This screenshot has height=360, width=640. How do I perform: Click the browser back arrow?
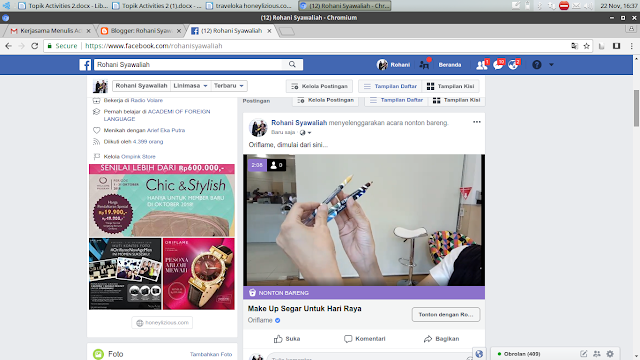9,46
